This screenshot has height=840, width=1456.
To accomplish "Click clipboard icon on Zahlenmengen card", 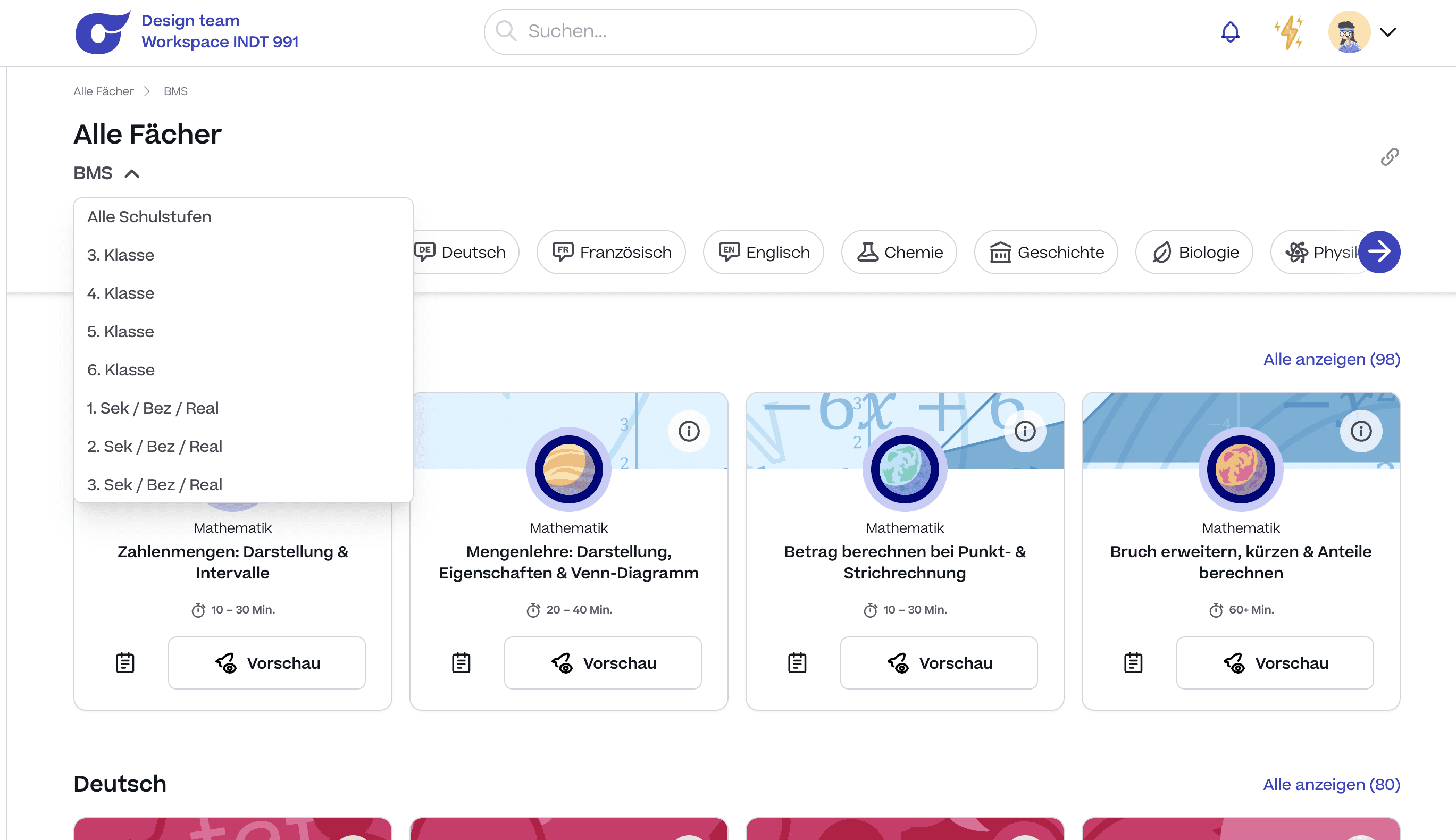I will [124, 662].
